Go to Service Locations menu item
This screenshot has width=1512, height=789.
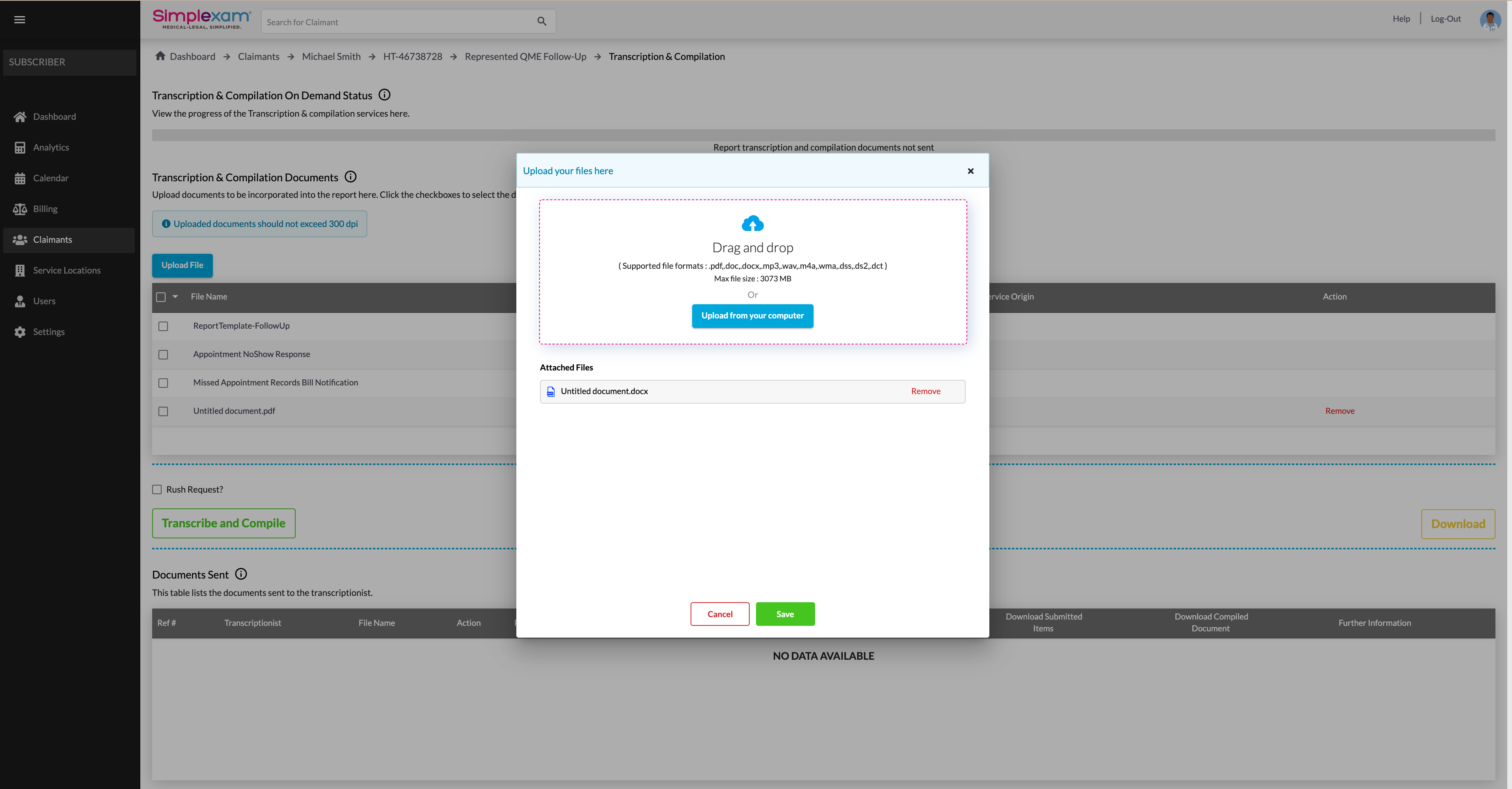click(x=66, y=271)
